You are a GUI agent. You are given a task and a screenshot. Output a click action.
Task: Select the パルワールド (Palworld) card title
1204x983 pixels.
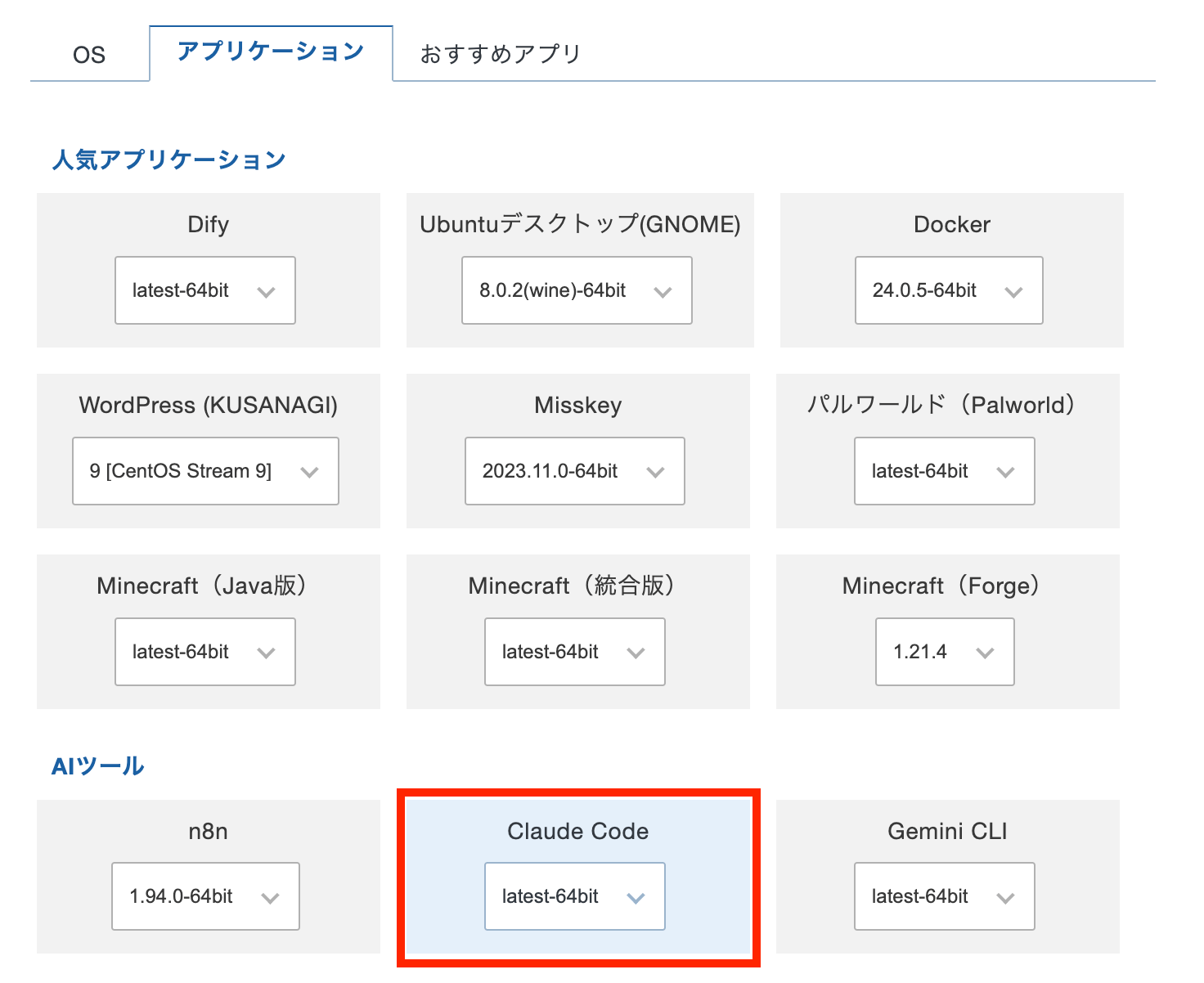click(941, 405)
